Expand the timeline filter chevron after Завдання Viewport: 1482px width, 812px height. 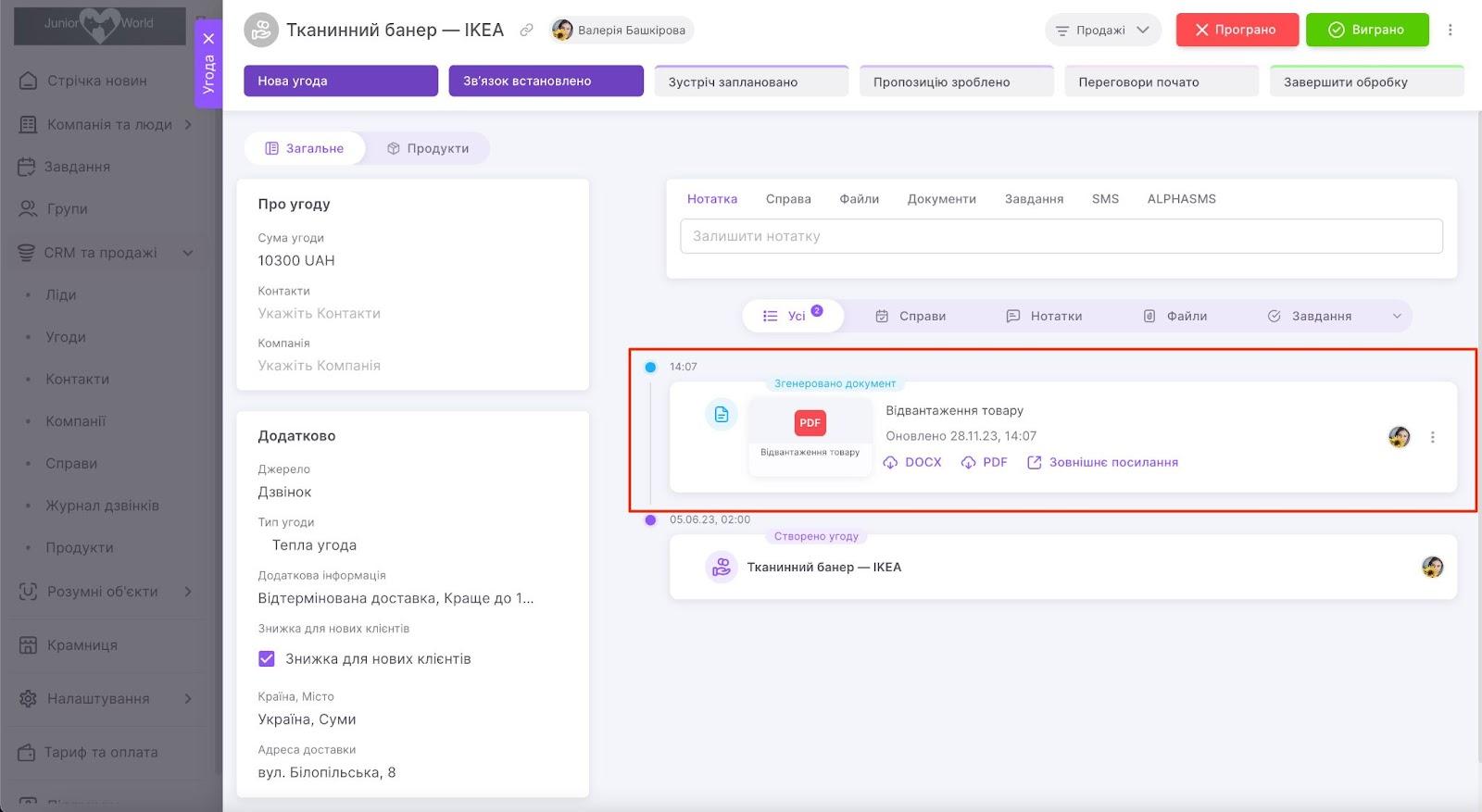[1397, 316]
